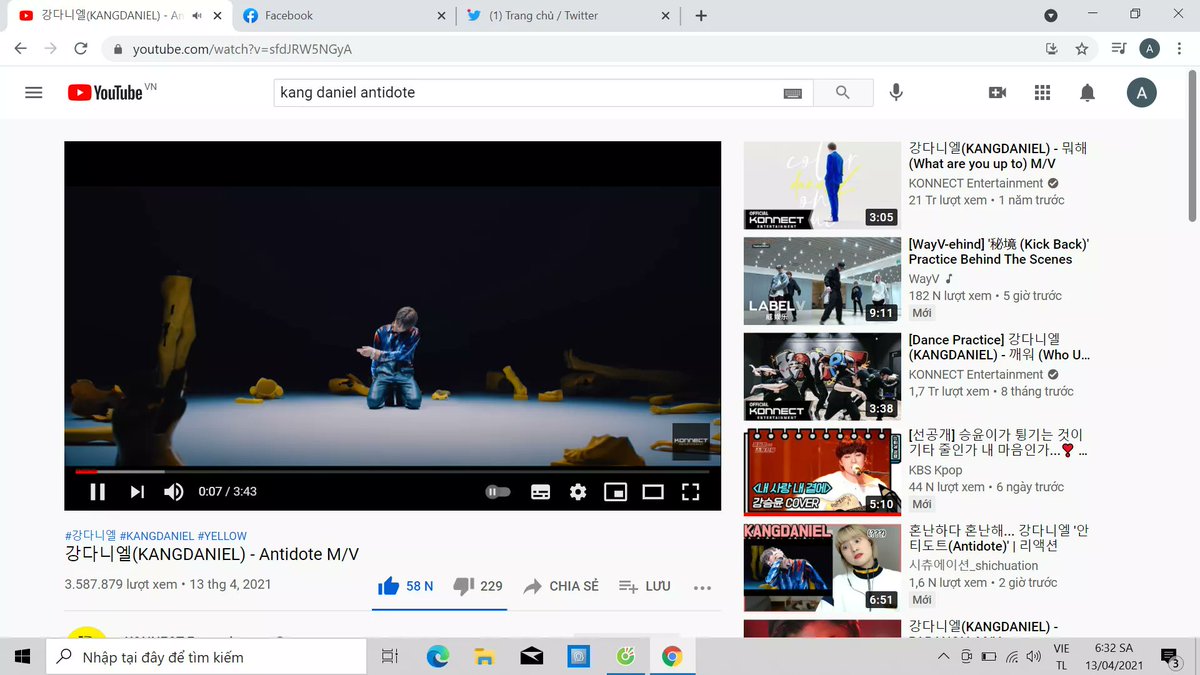The image size is (1200, 675).
Task: Open the on-screen keyboard in search box
Action: (x=793, y=93)
